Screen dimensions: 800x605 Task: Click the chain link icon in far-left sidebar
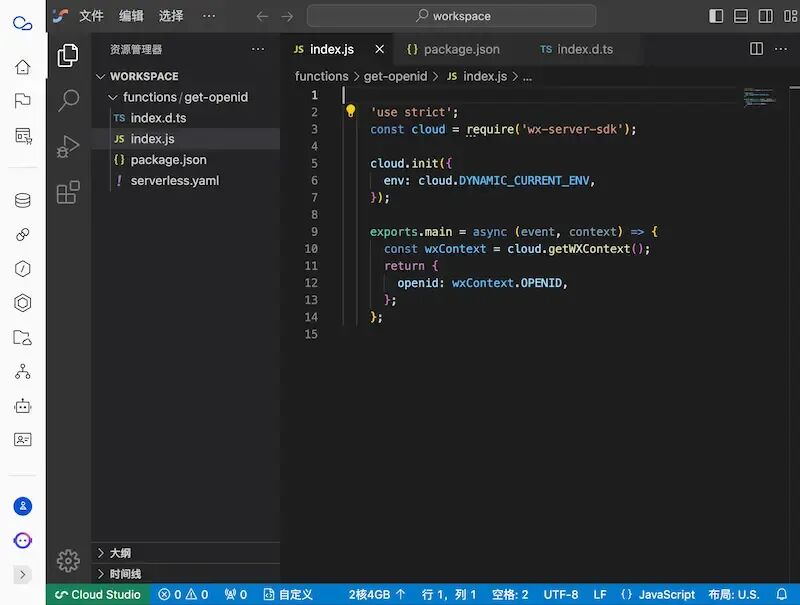click(x=22, y=235)
